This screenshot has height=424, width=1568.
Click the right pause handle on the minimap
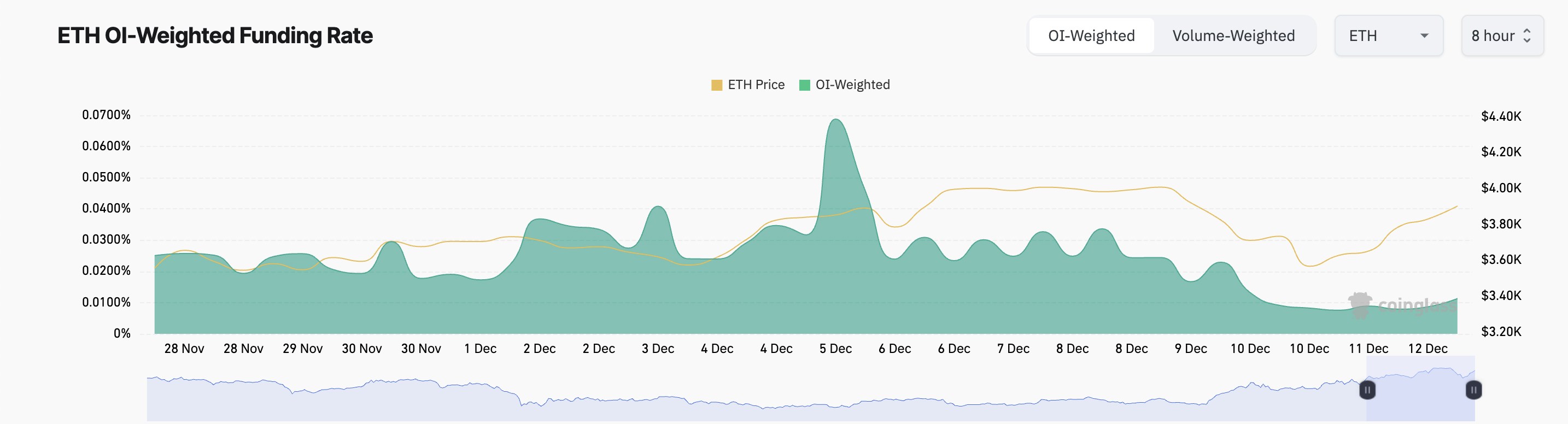pos(1473,391)
